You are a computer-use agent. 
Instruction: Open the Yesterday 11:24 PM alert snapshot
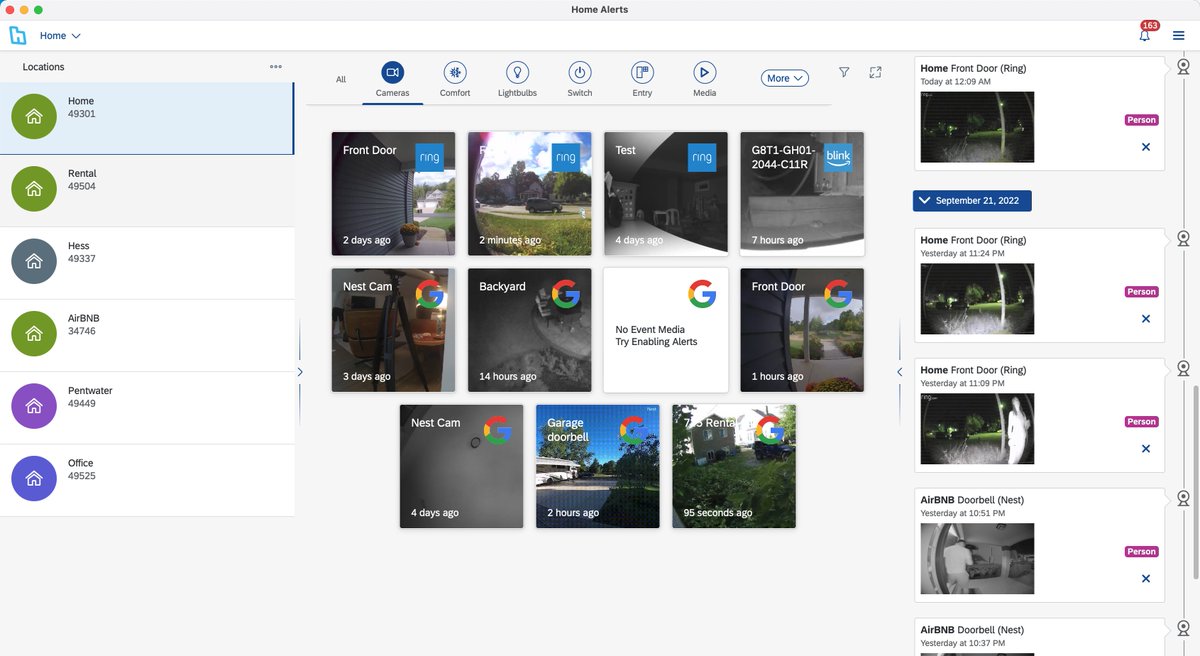(977, 299)
